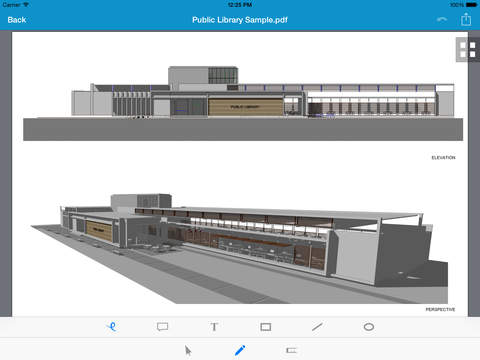Select the comment note tool
The height and width of the screenshot is (360, 480).
[162, 327]
